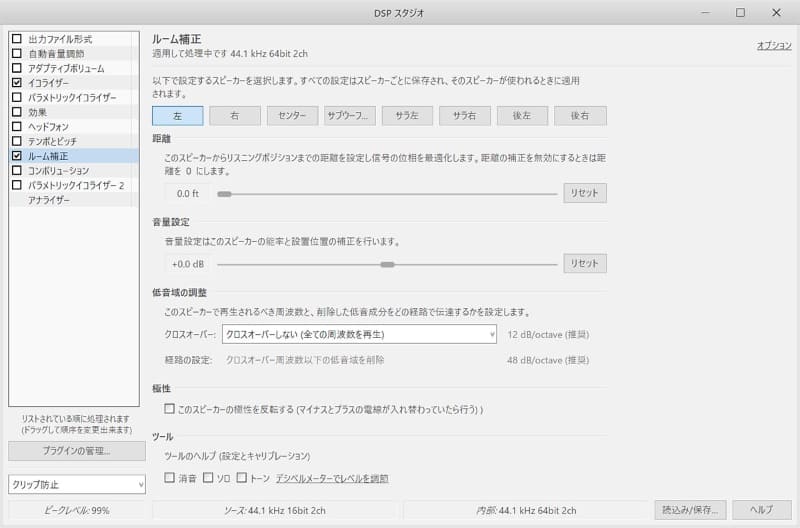This screenshot has height=528, width=800.
Task: Uncheck the ルーム補正 checkbox
Action: (x=17, y=156)
